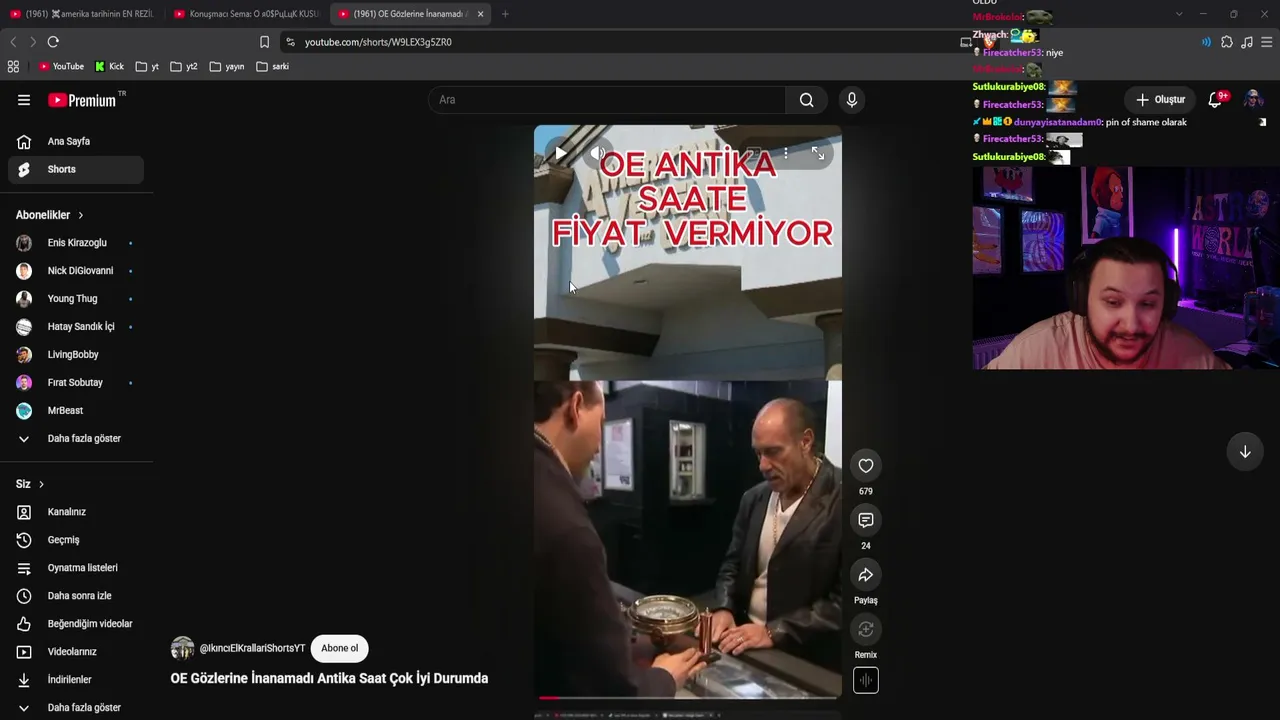Open the browser main menu
The image size is (1280, 720).
tap(1267, 42)
